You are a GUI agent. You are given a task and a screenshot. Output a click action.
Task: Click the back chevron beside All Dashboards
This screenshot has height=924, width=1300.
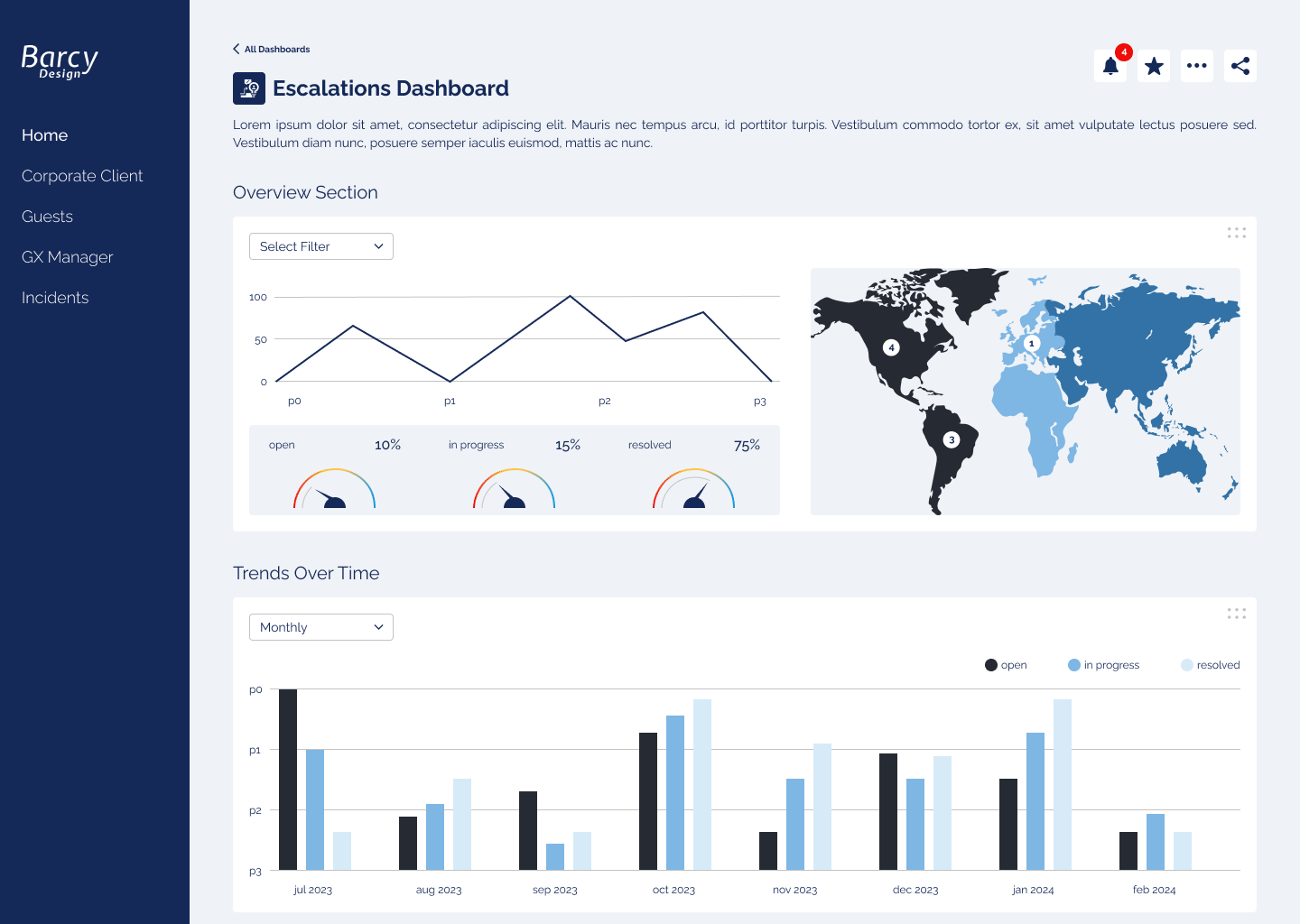[237, 49]
